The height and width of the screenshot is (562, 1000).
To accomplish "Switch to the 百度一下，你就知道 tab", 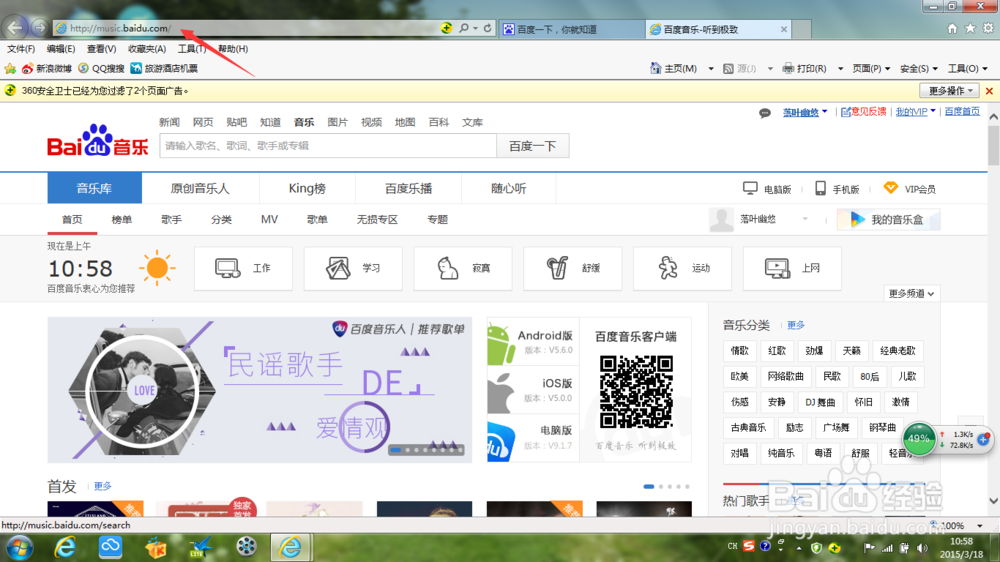I will [x=571, y=29].
